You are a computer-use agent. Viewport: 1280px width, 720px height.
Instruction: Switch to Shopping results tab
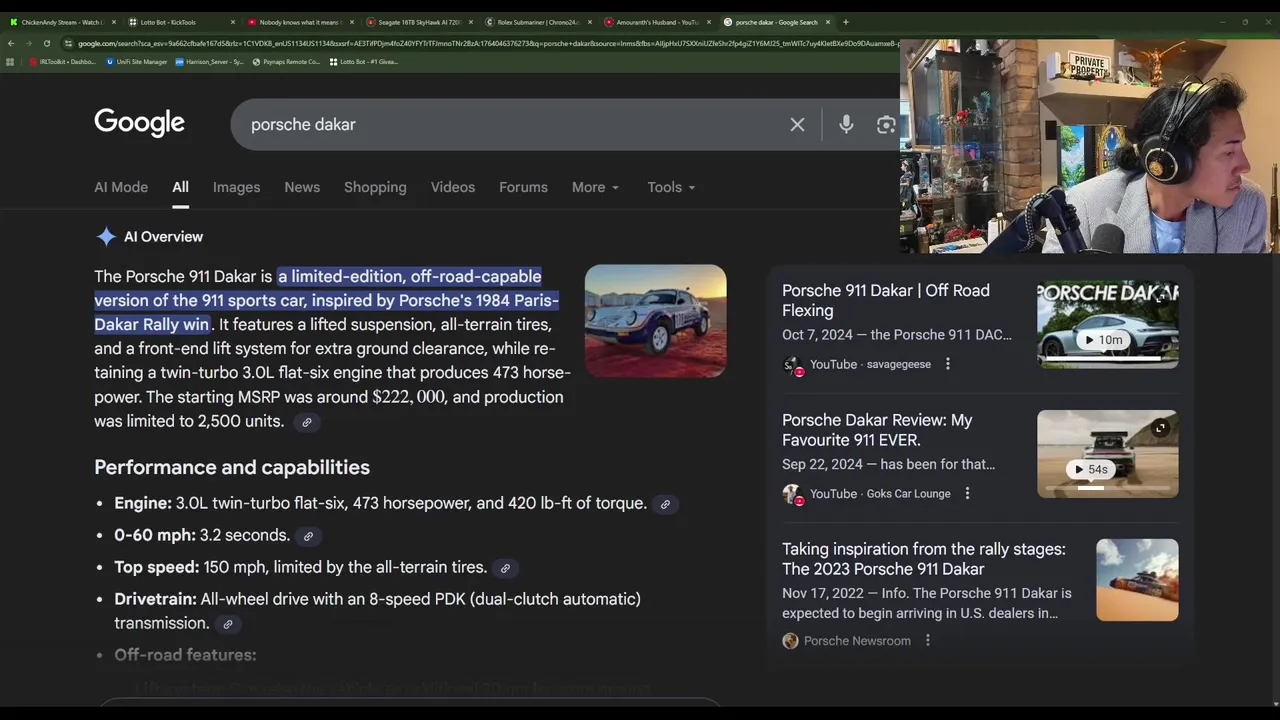click(x=375, y=187)
